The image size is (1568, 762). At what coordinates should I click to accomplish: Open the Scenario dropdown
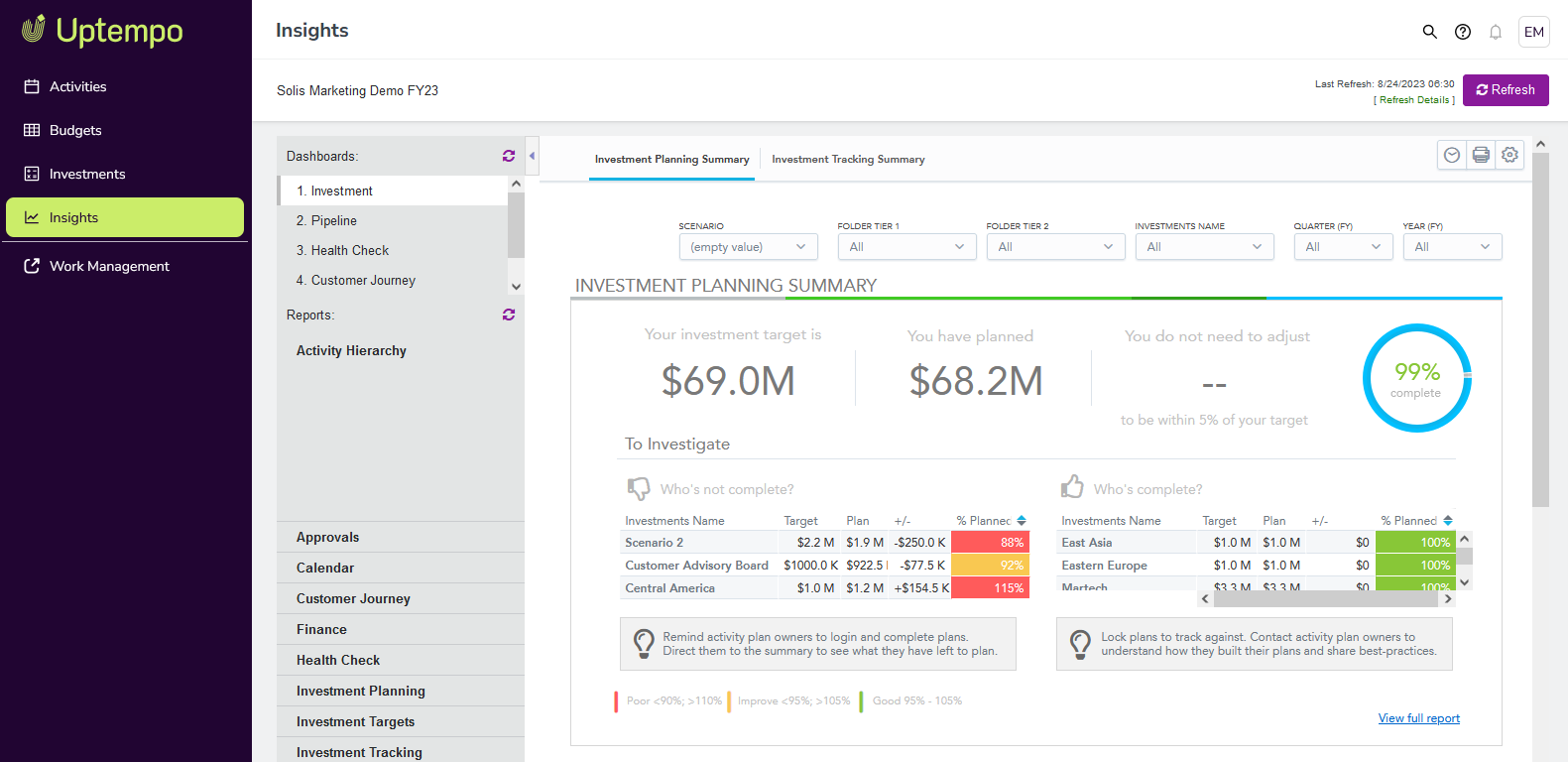coord(749,247)
